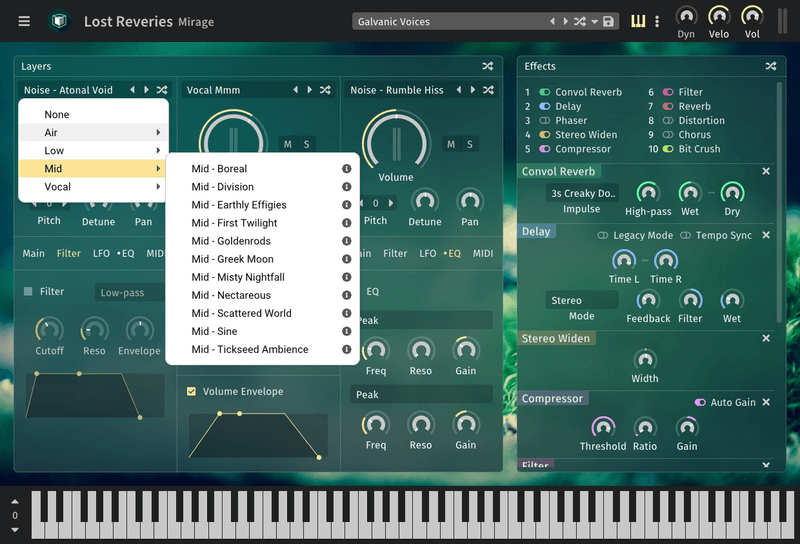Shuffle all layers with Layers randomize icon
The height and width of the screenshot is (544, 800).
tap(487, 66)
